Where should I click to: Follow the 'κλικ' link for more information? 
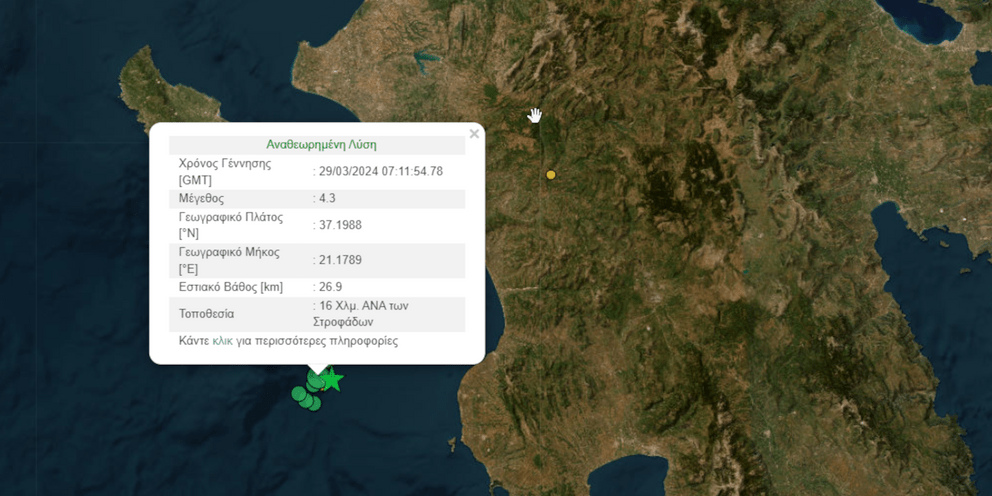click(223, 341)
